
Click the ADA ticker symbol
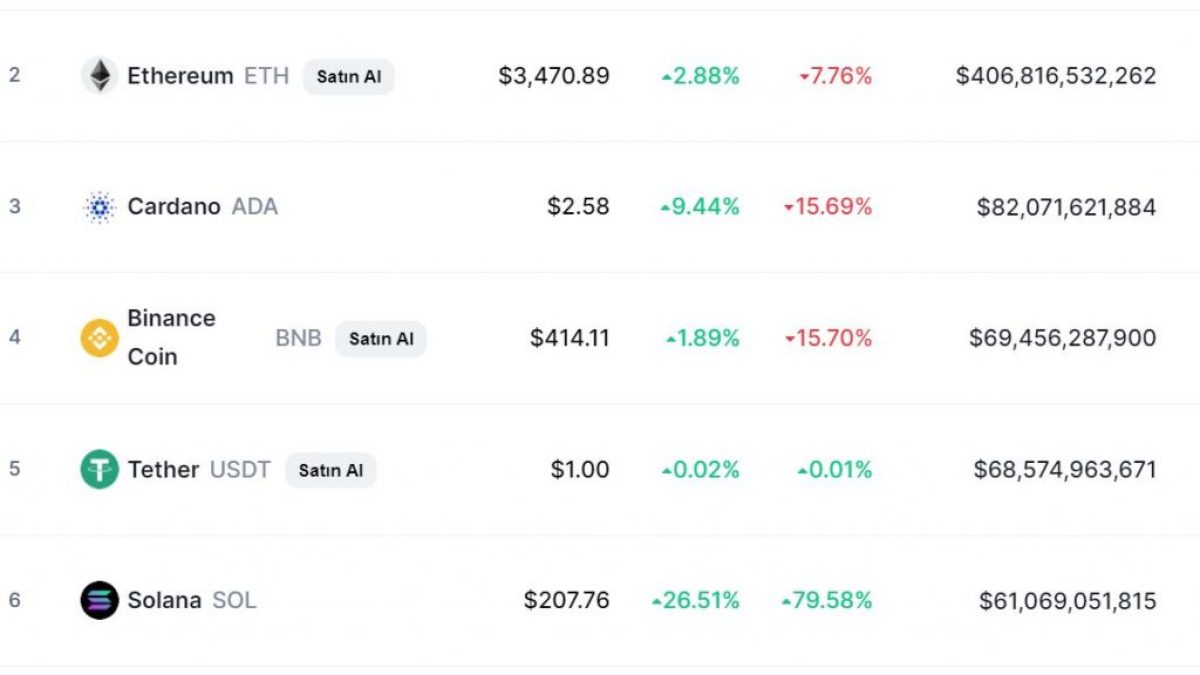click(x=255, y=207)
